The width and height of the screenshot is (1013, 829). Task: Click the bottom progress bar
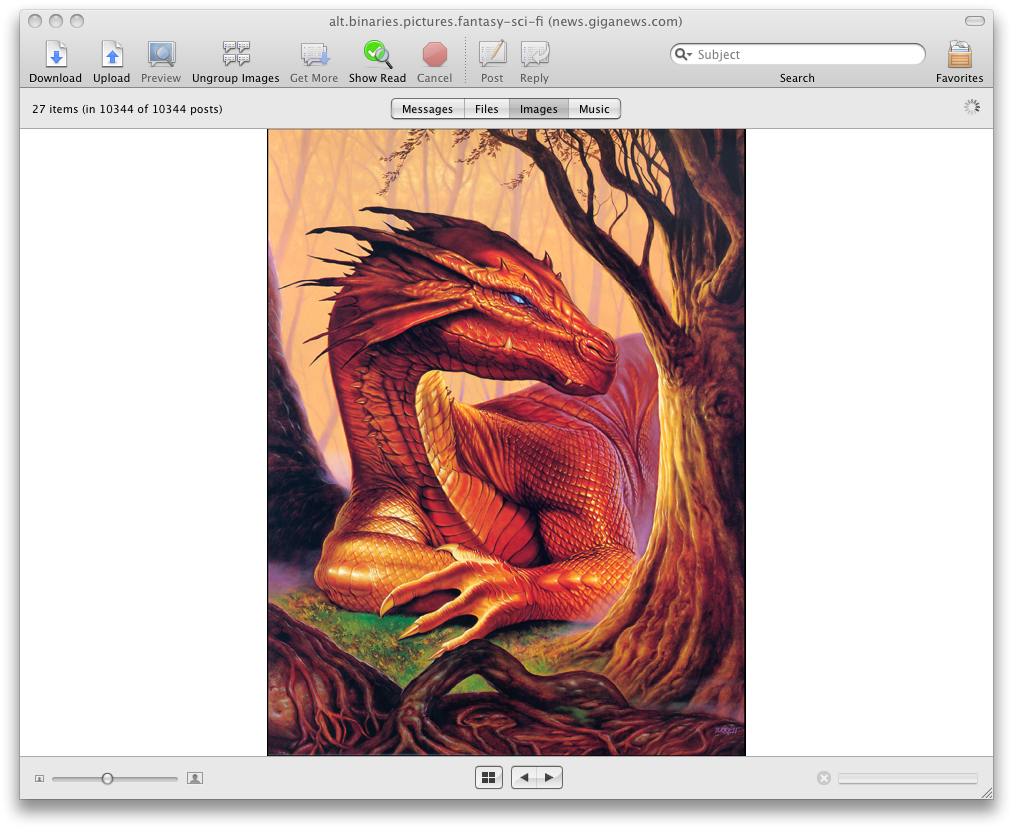[908, 779]
